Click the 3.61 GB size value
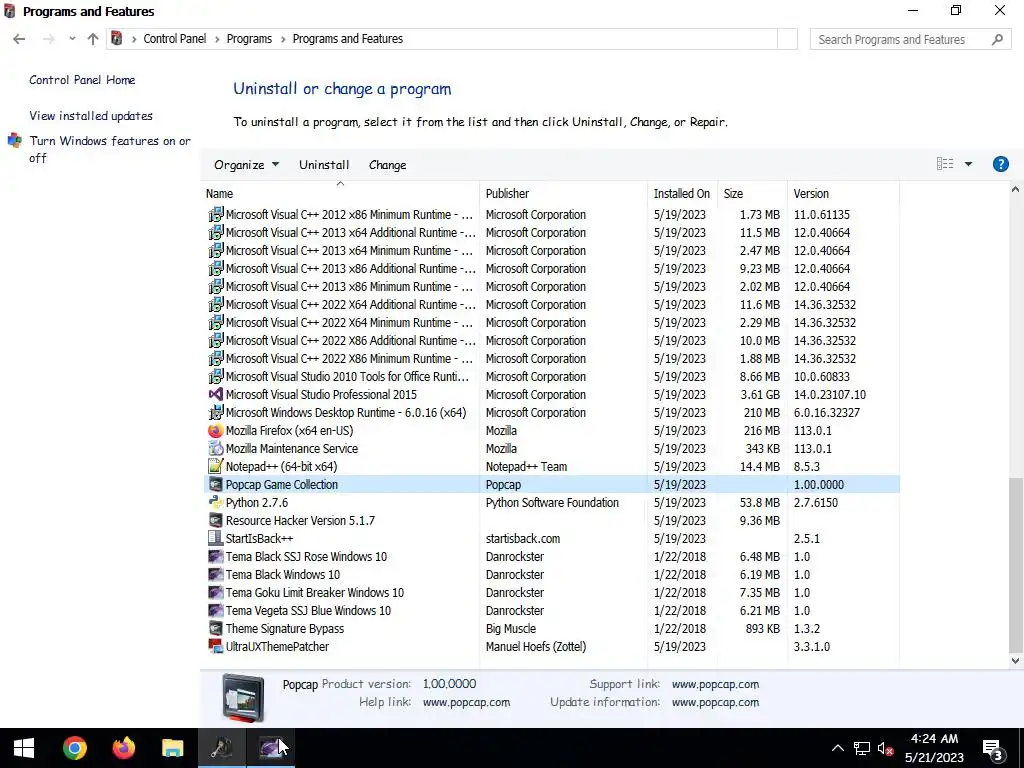 [x=760, y=394]
